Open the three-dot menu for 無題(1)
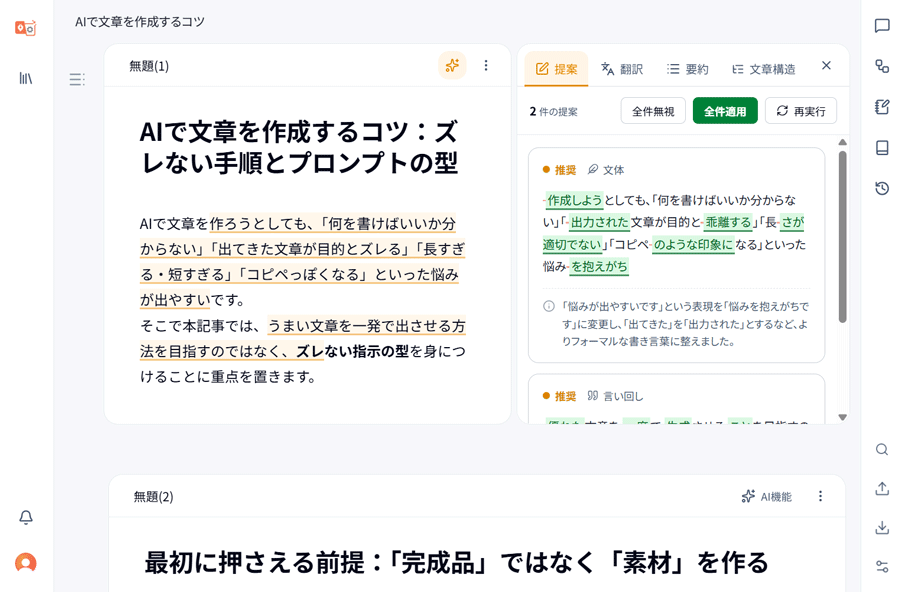The width and height of the screenshot is (900, 592). [486, 65]
